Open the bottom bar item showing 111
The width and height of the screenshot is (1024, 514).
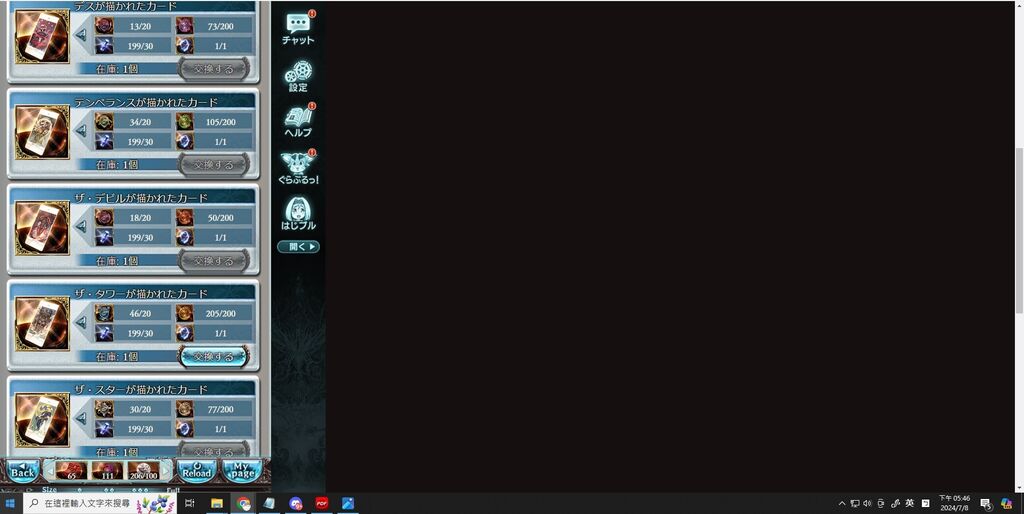click(107, 471)
